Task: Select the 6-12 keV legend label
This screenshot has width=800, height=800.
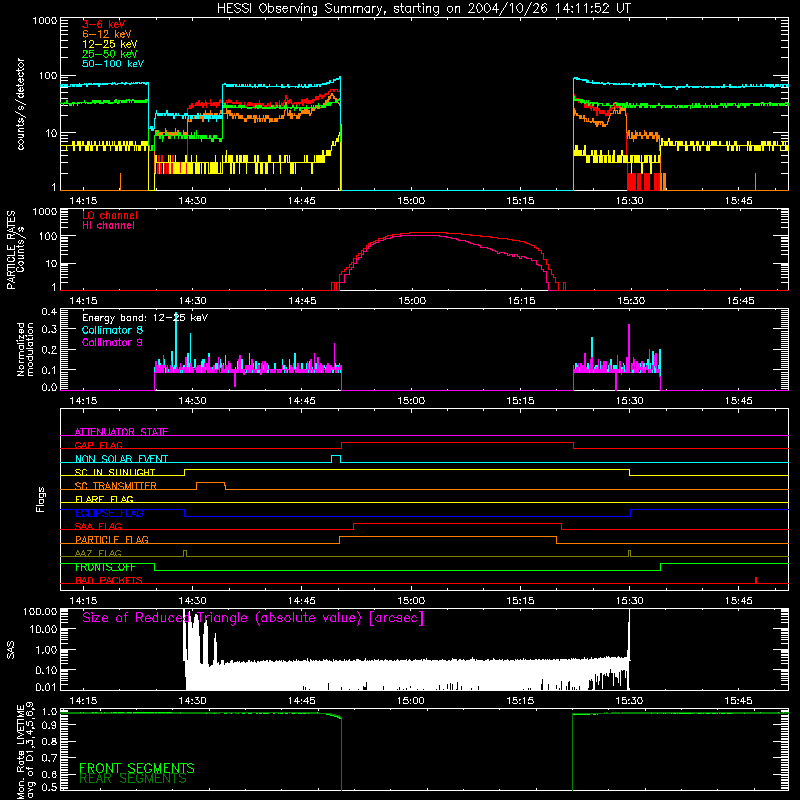Action: 107,34
